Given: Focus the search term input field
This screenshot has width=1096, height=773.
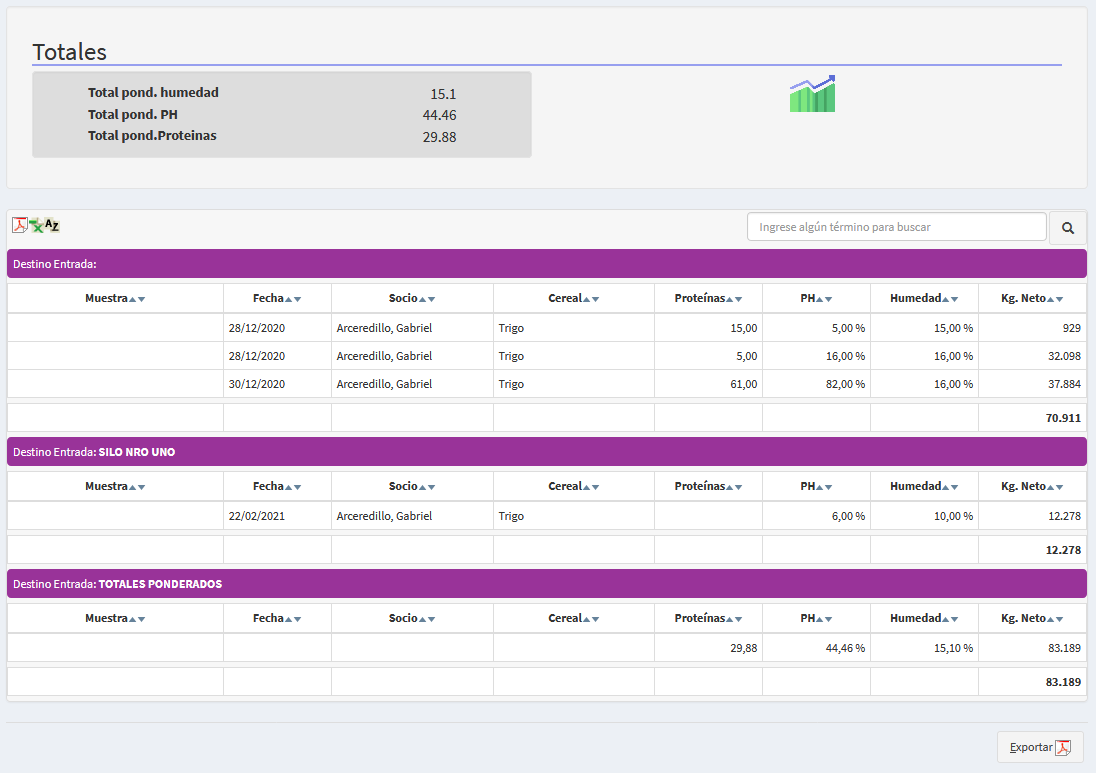Looking at the screenshot, I should pos(896,227).
